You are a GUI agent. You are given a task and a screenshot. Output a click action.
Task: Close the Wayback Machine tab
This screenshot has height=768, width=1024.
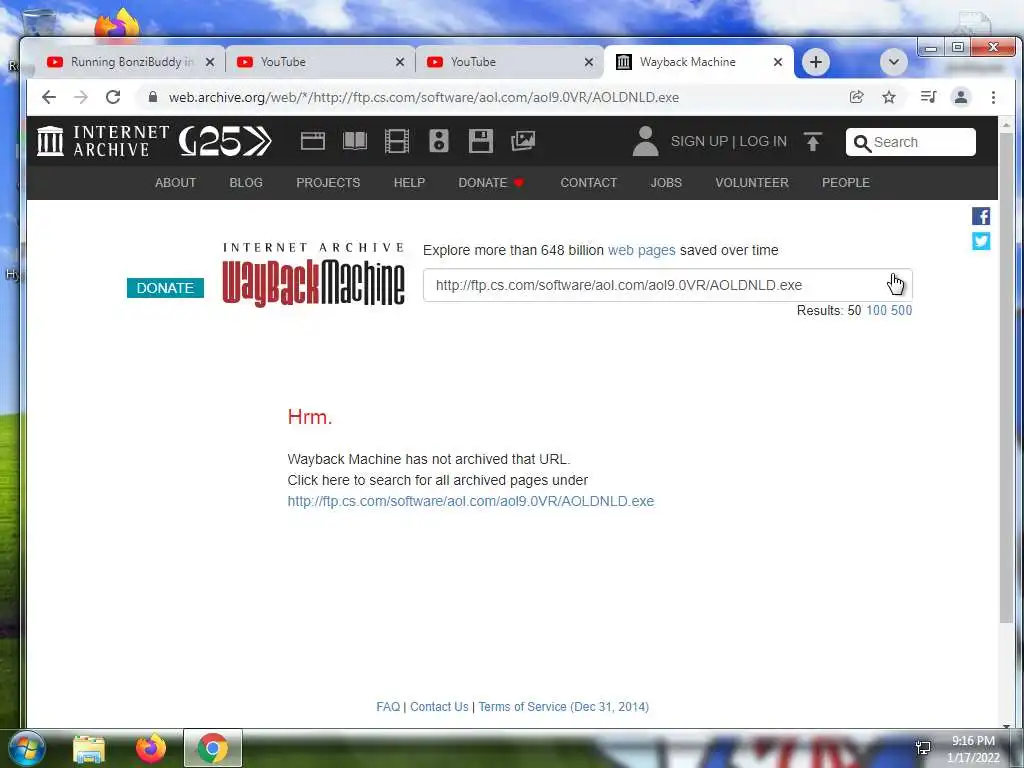tap(778, 62)
